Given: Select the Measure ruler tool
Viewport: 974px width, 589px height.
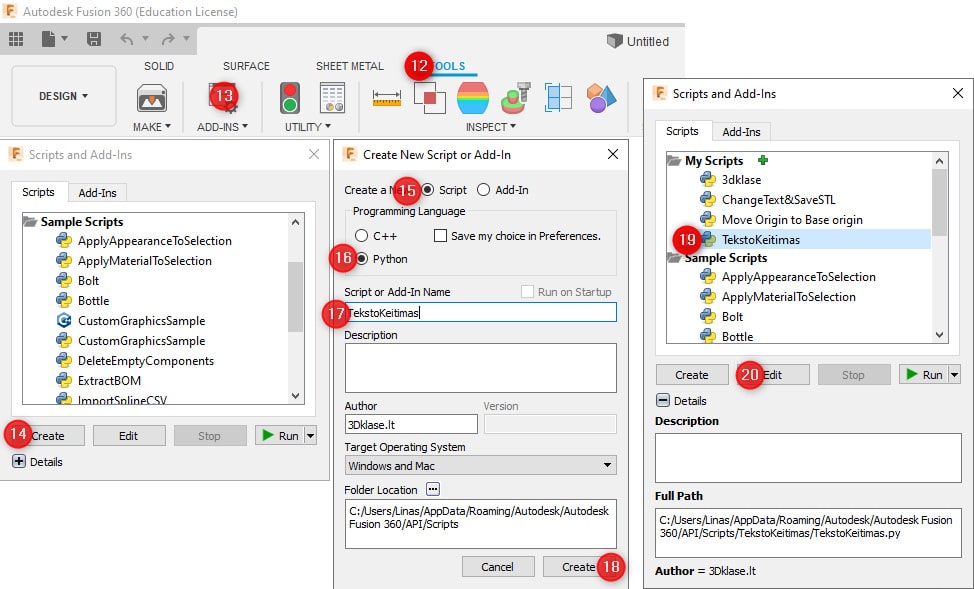Looking at the screenshot, I should pyautogui.click(x=386, y=98).
